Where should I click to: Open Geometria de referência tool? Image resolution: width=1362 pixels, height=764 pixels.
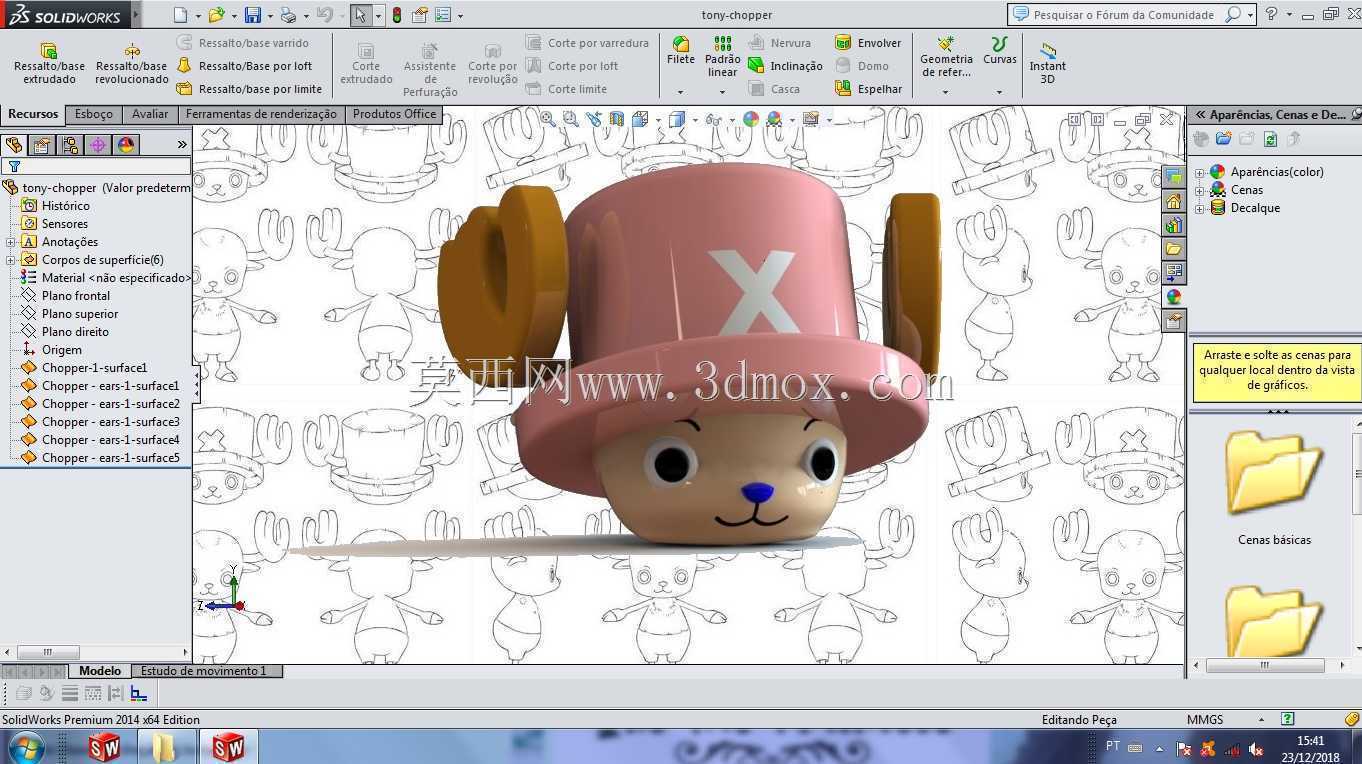(946, 57)
